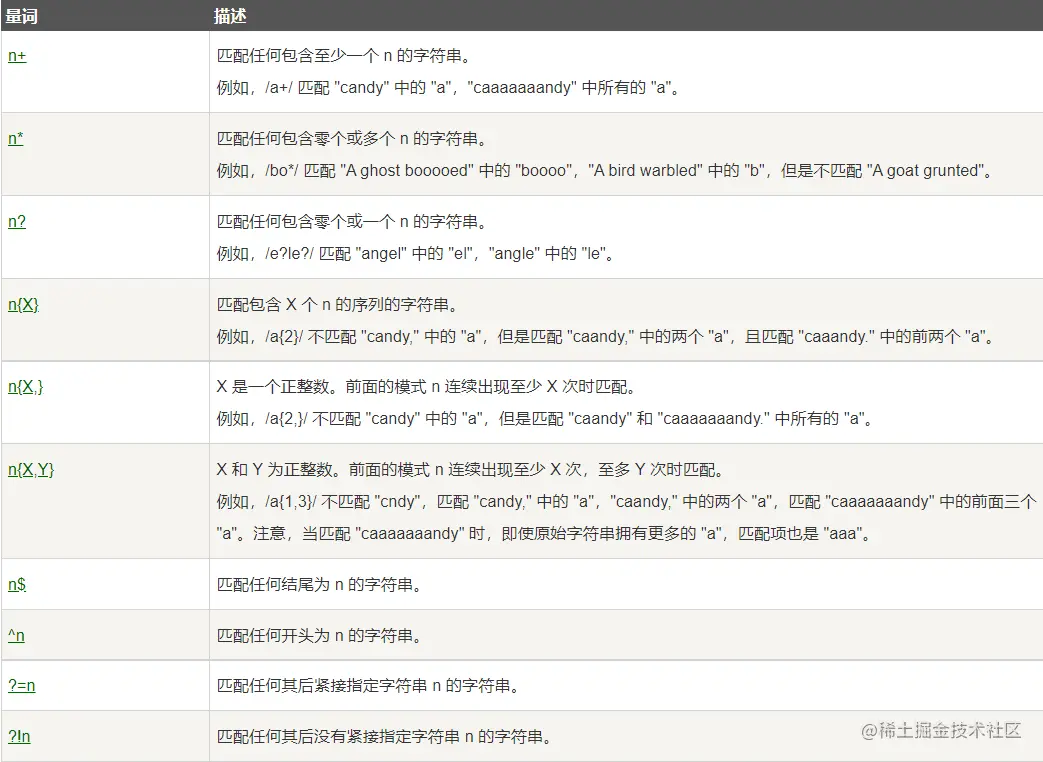The width and height of the screenshot is (1043, 762).
Task: Click the /a{1,3}/ cndy example line
Action: coord(627,501)
